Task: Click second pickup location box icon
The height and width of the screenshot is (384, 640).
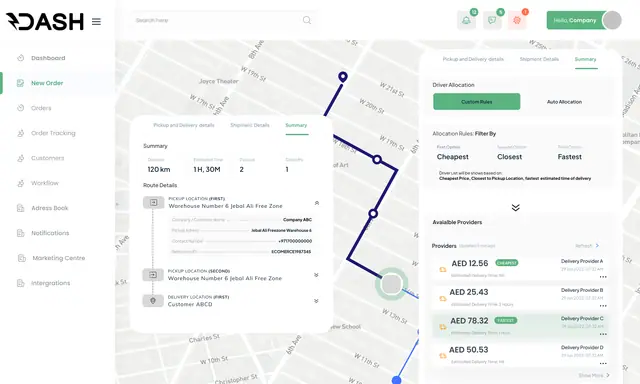Action: pos(153,275)
